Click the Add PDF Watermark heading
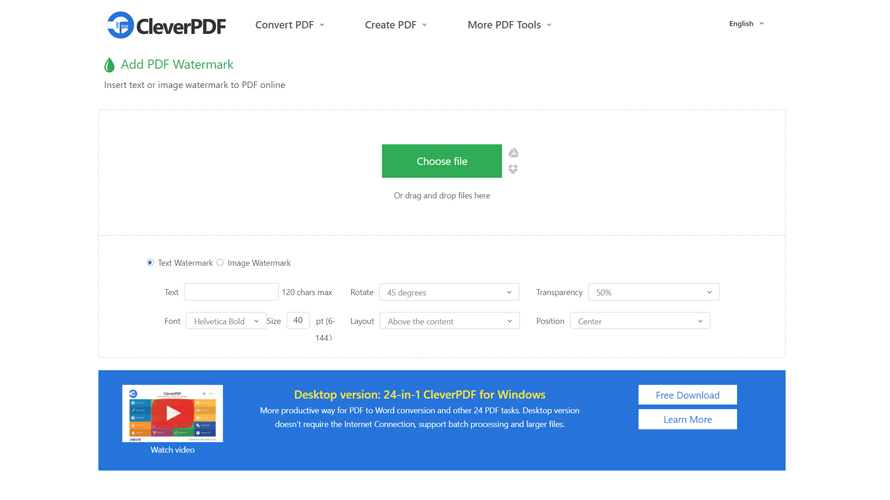890x500 pixels. 177,65
